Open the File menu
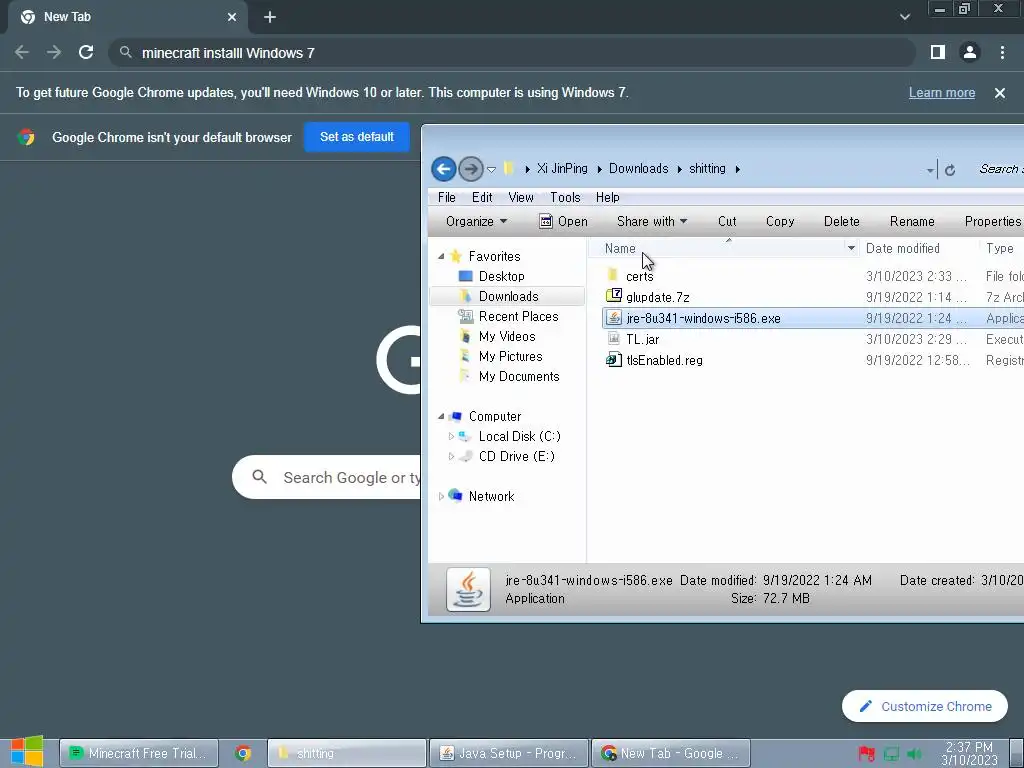Image resolution: width=1024 pixels, height=768 pixels. coord(447,197)
